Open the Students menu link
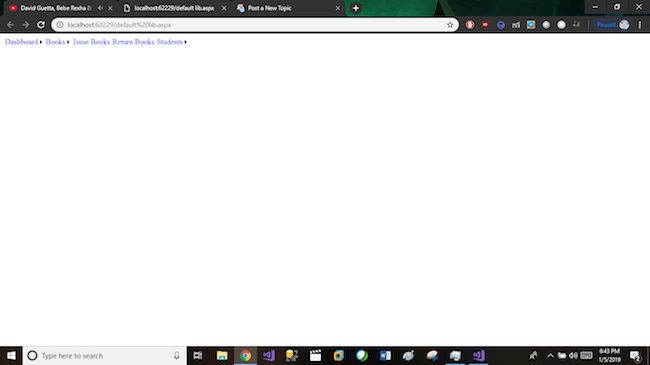 (170, 42)
